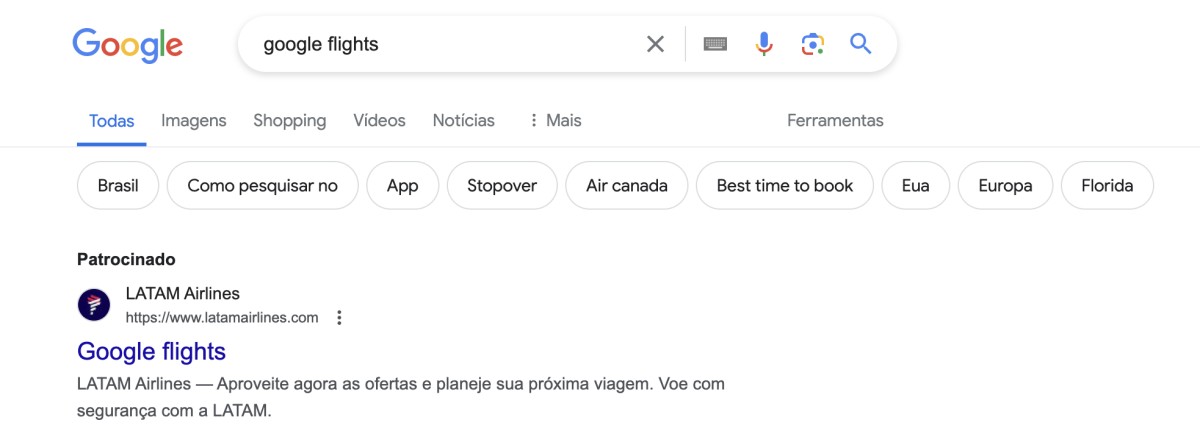The image size is (1200, 445).
Task: Open the sponsored Google flights link
Action: (151, 352)
